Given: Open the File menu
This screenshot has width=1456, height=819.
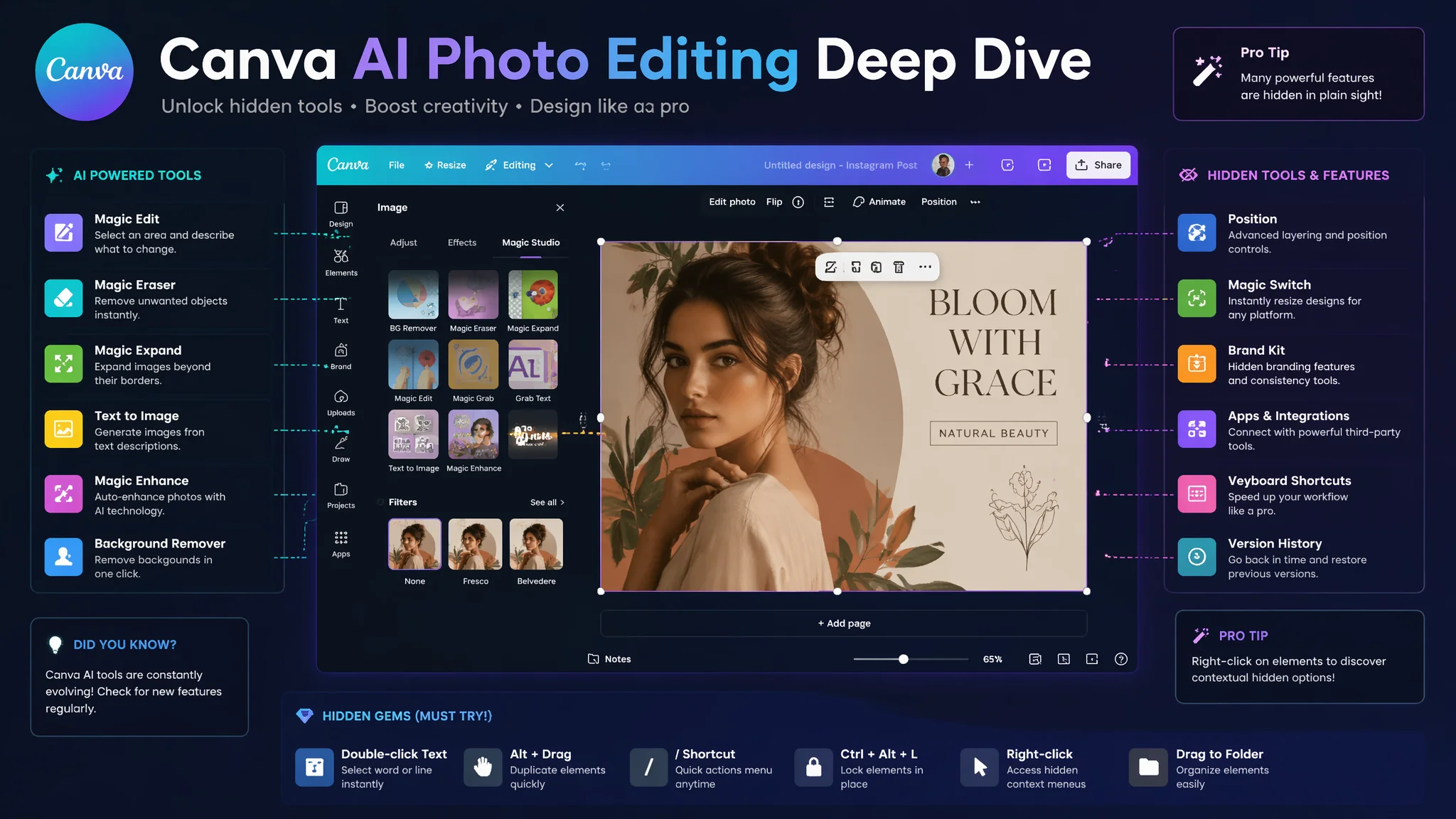Looking at the screenshot, I should (x=396, y=165).
